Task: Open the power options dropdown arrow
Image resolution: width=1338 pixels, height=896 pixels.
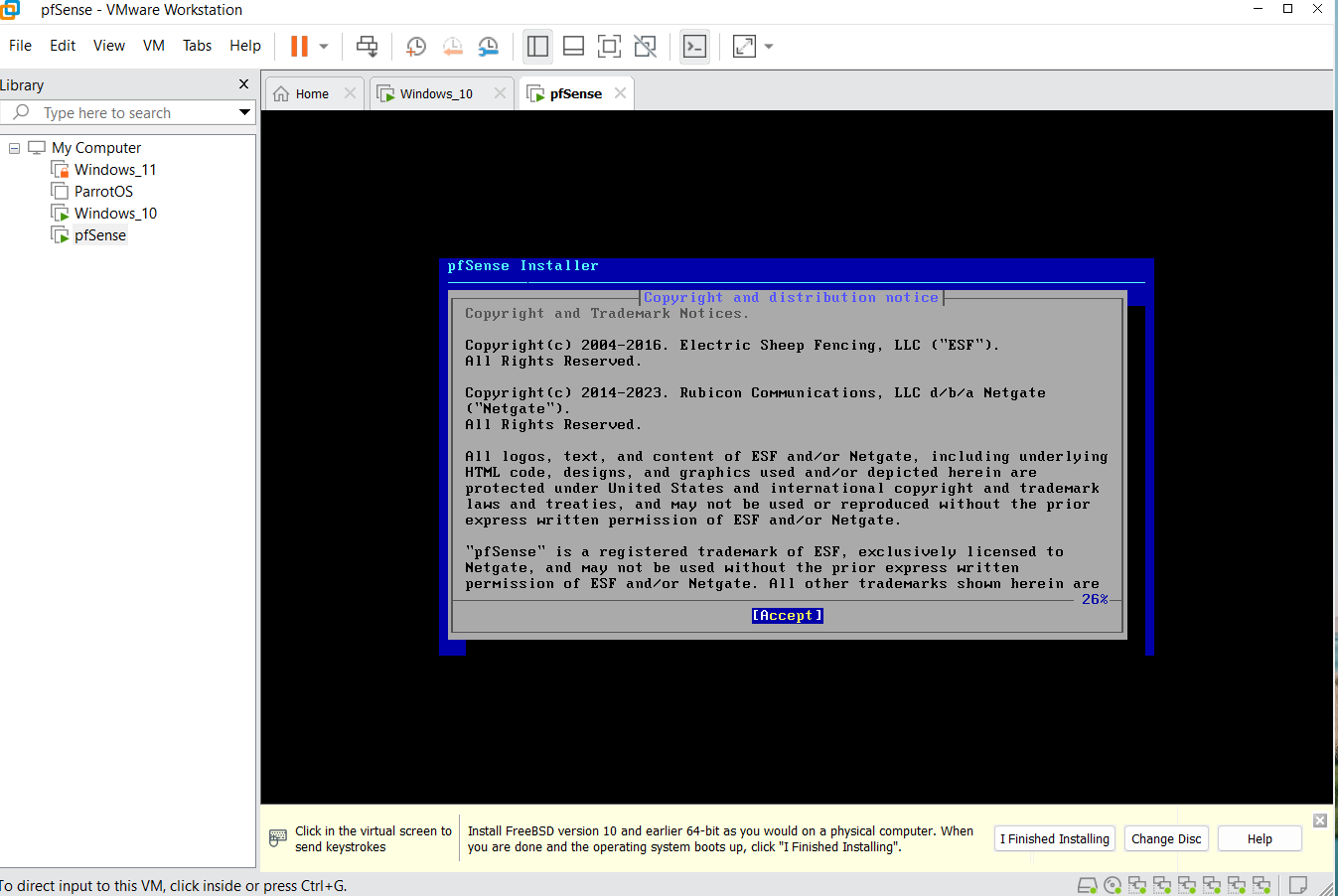Action: pos(324,46)
